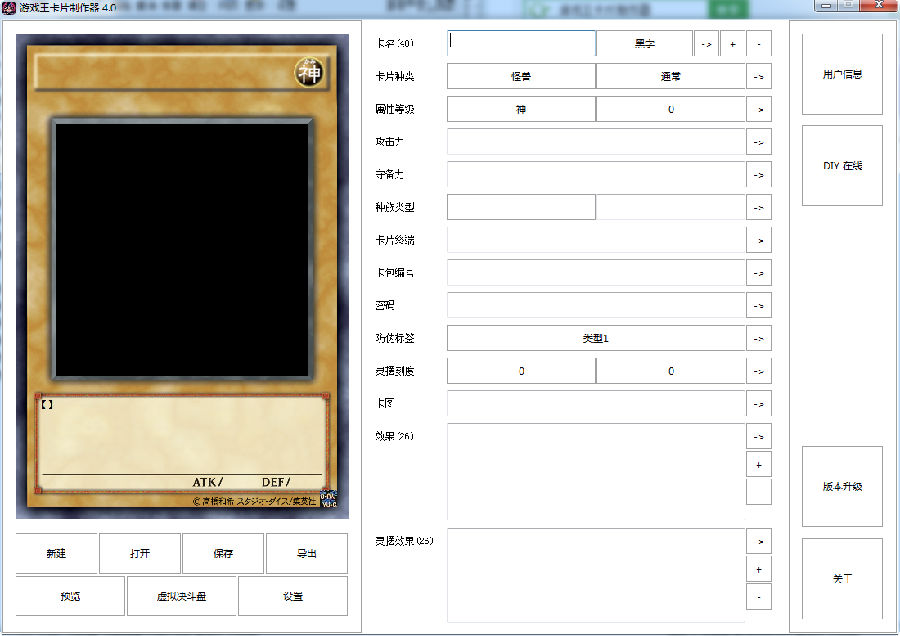Focus the 守备力 input field

[x=596, y=174]
